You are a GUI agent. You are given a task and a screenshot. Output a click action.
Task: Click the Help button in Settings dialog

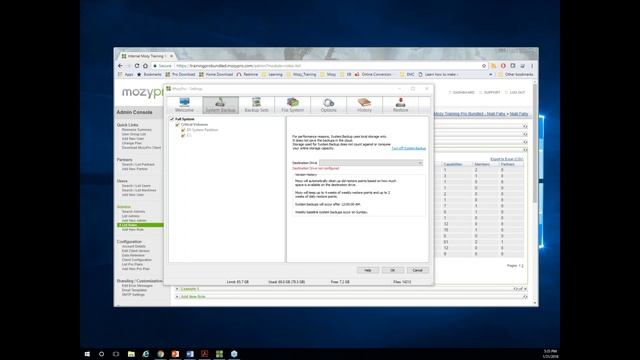coord(368,270)
